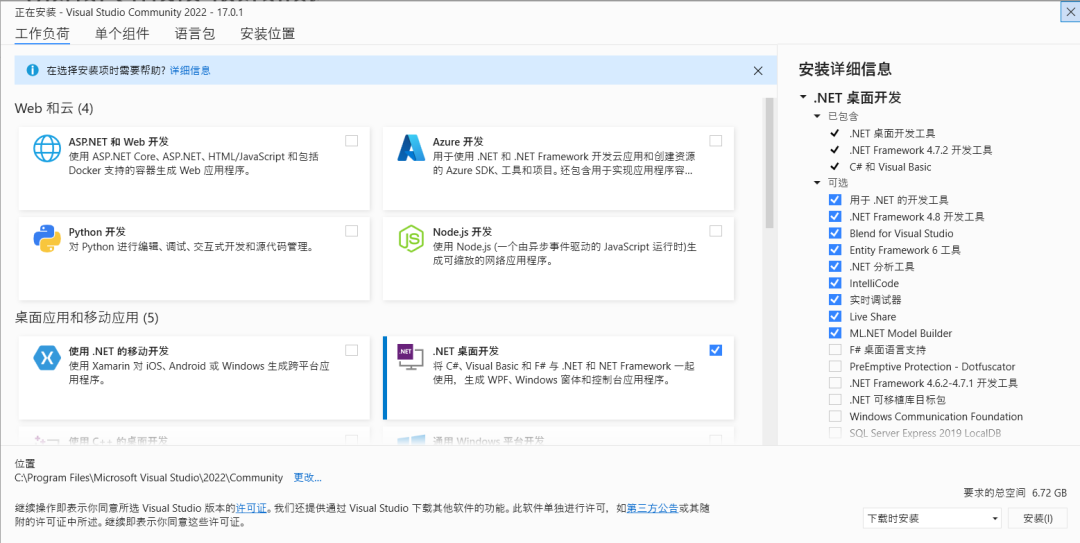Viewport: 1080px width, 543px height.
Task: Switch to the 工作负荷 tab
Action: [43, 33]
